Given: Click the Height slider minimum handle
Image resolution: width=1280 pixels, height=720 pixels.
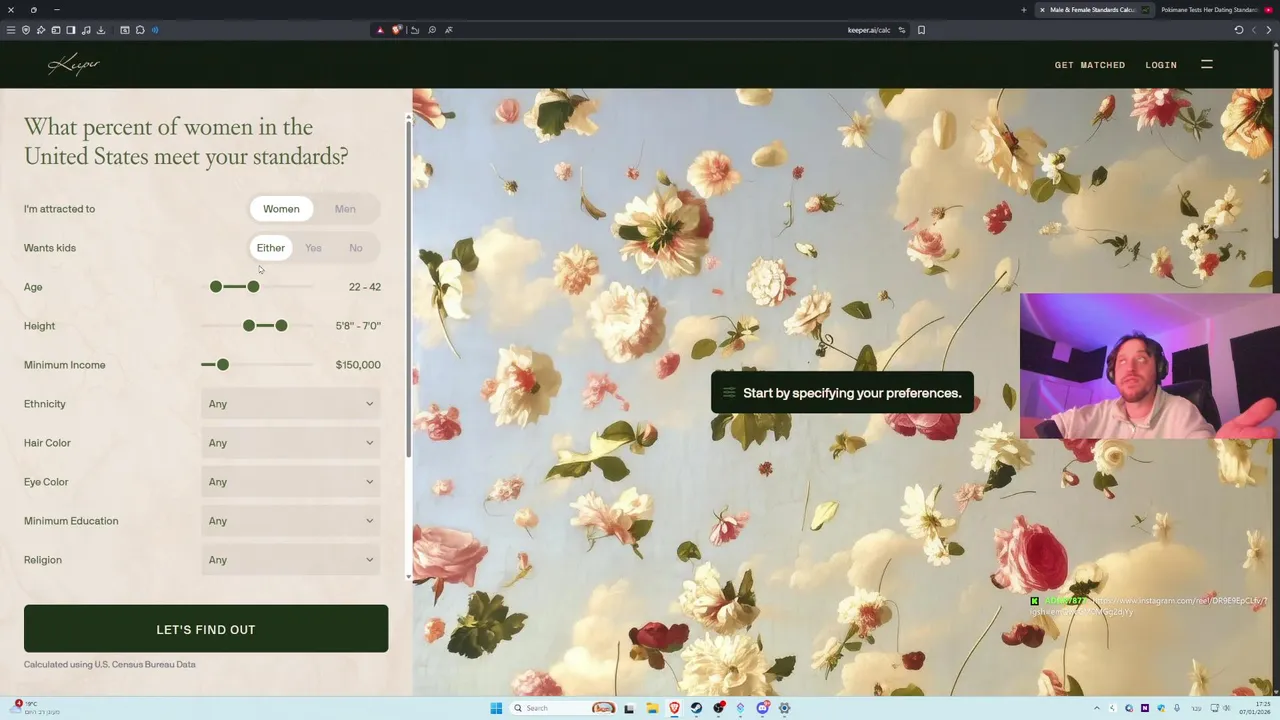Looking at the screenshot, I should point(249,326).
